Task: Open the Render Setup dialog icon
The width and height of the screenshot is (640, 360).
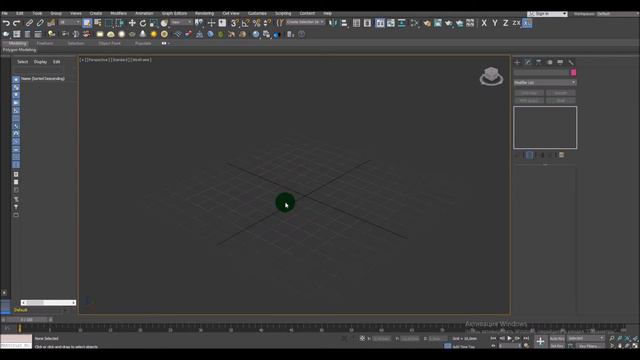Action: tap(427, 23)
